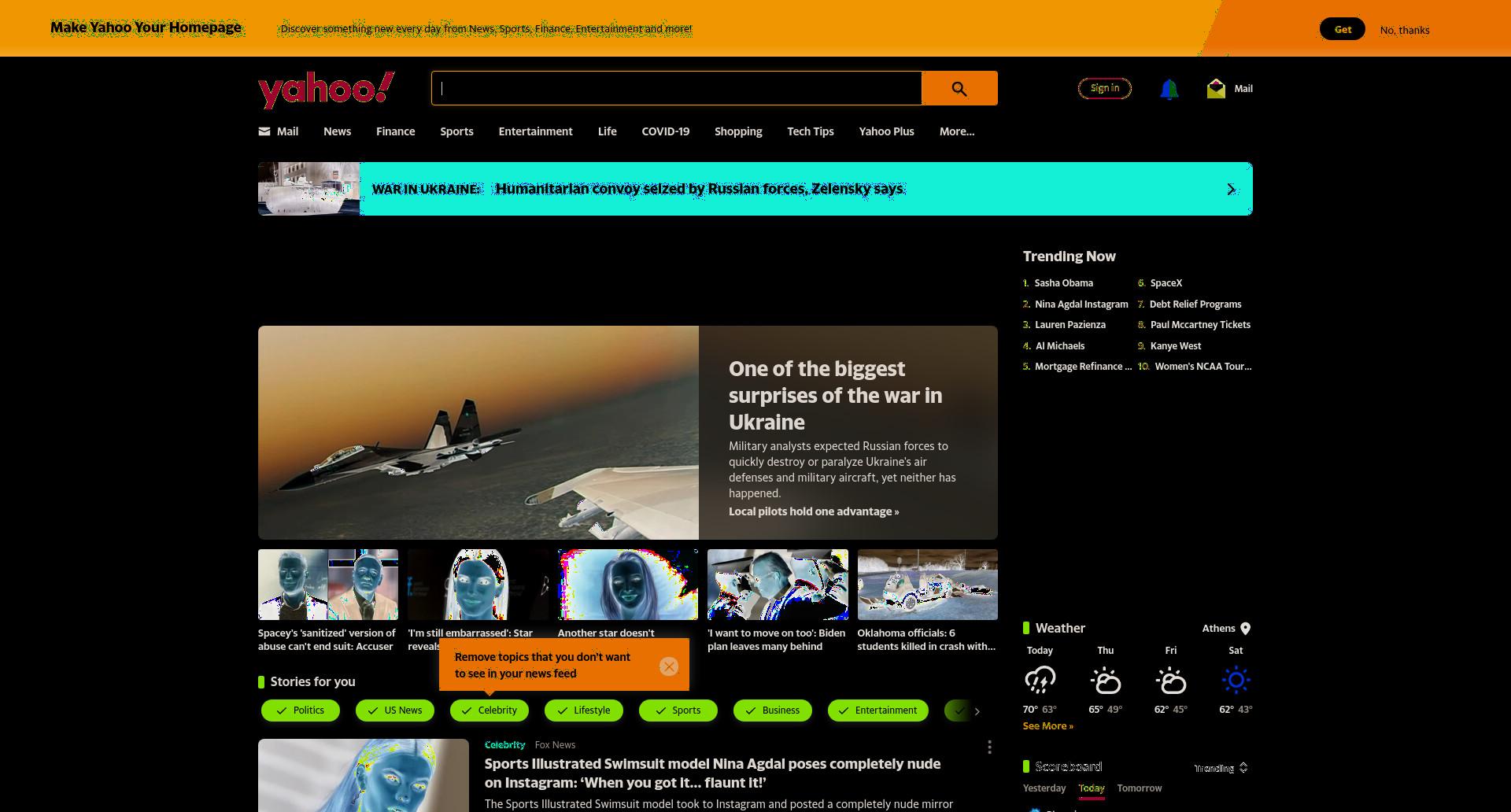Open the Finance navigation item
The width and height of the screenshot is (1511, 812).
396,131
